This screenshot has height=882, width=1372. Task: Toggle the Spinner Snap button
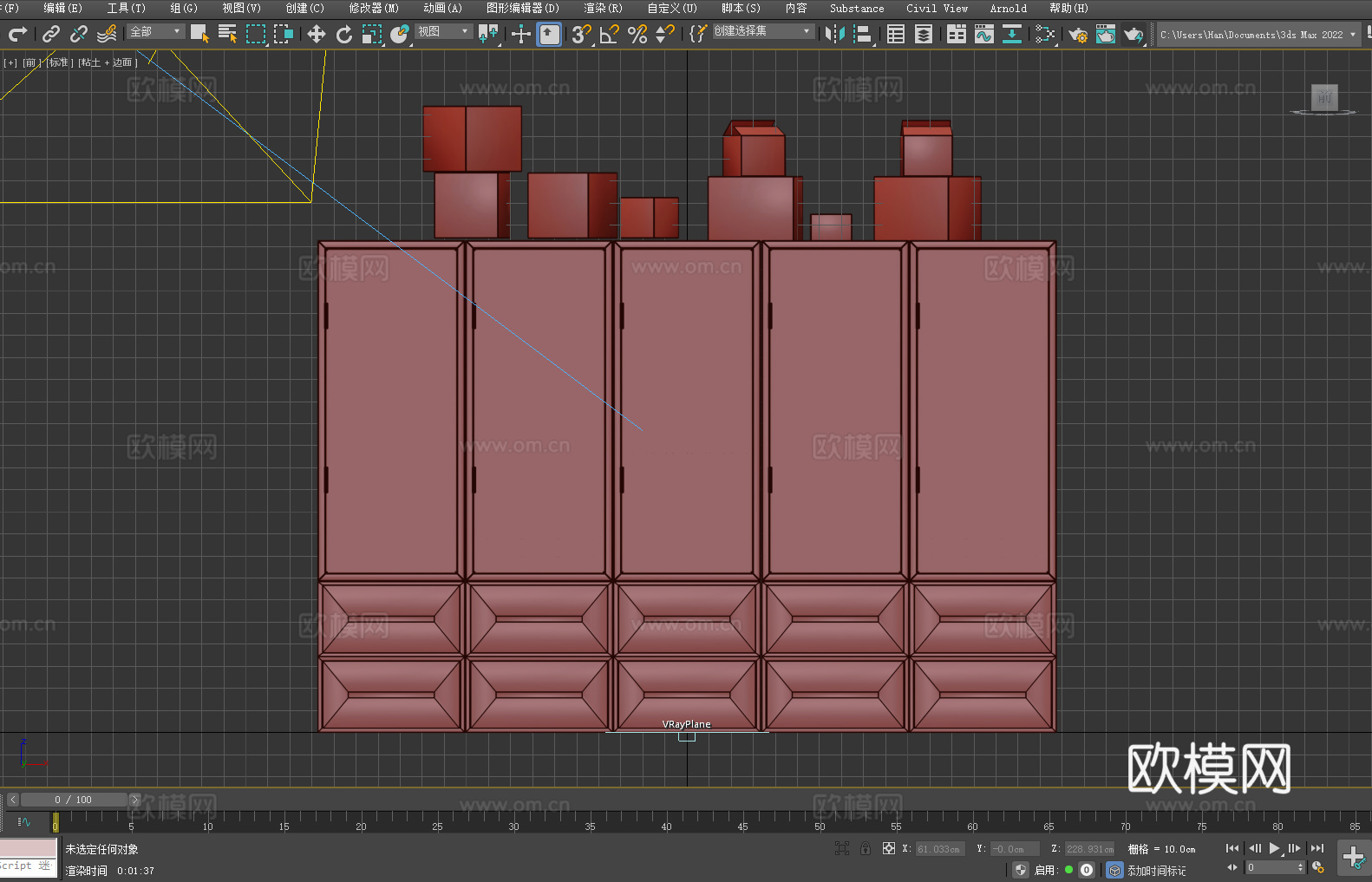tap(665, 34)
